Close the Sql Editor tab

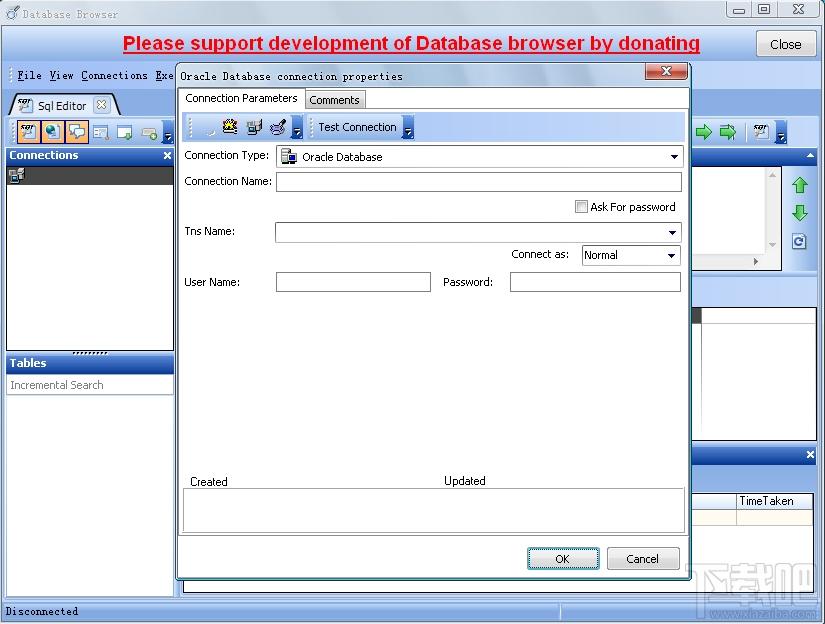(x=101, y=105)
